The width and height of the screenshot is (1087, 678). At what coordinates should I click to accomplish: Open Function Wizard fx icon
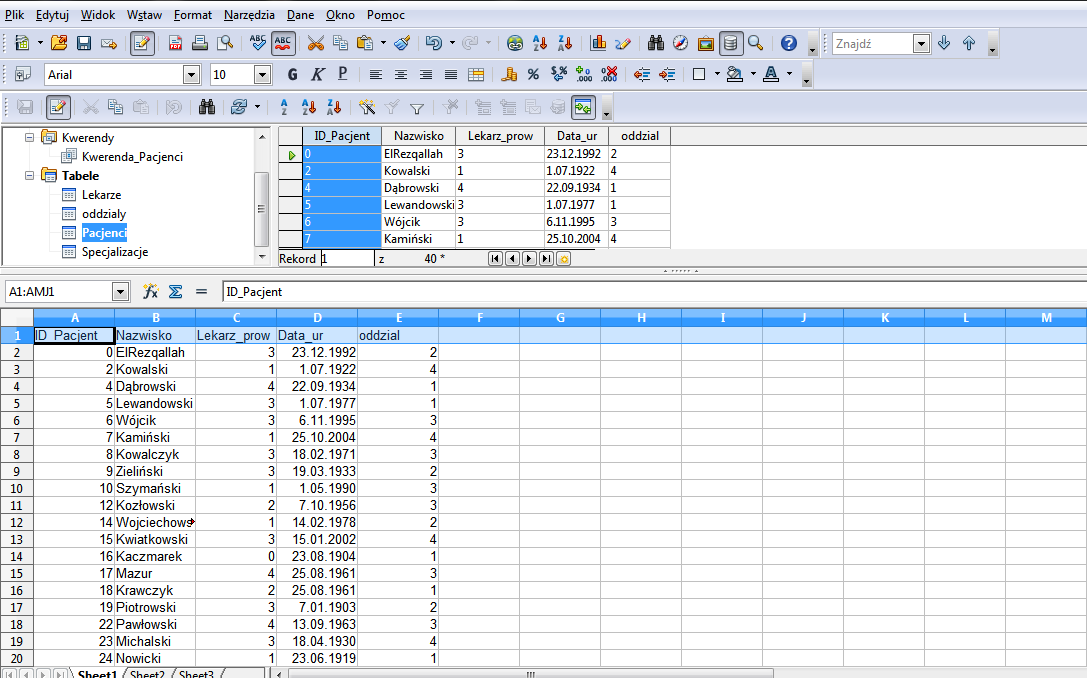150,292
